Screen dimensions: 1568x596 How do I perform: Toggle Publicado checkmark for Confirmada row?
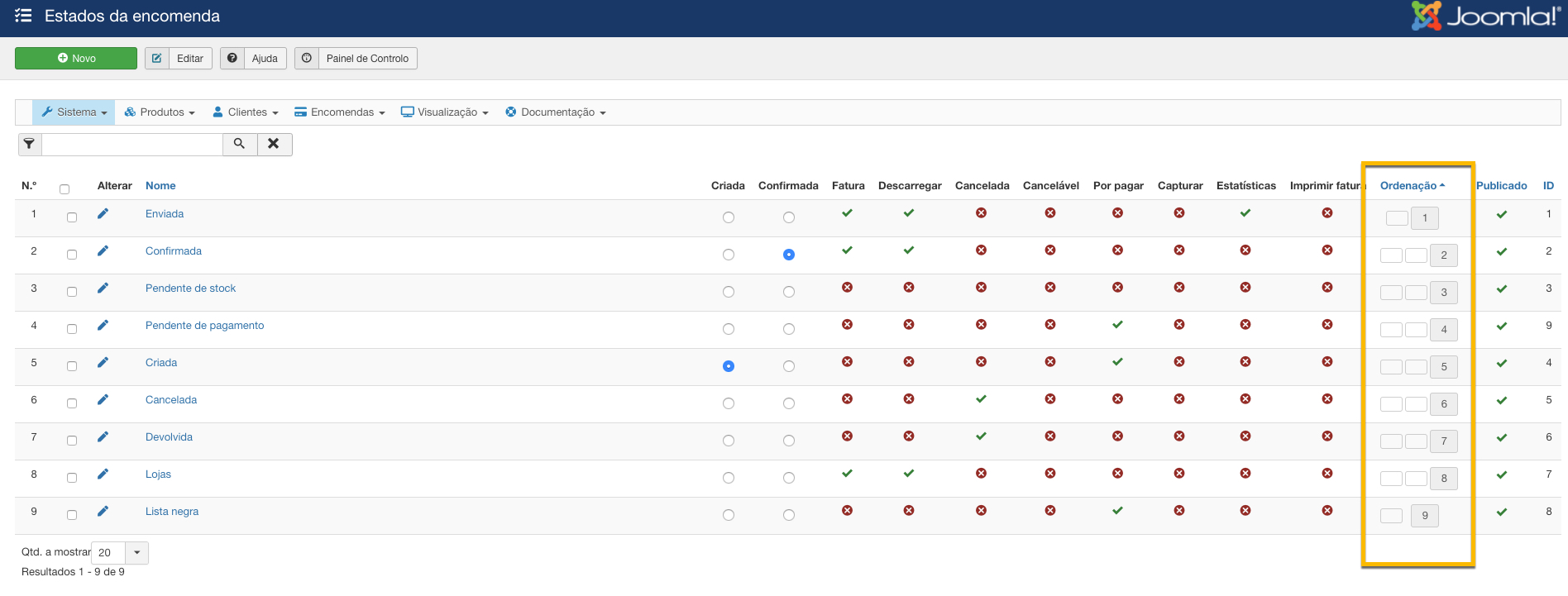pyautogui.click(x=1501, y=251)
